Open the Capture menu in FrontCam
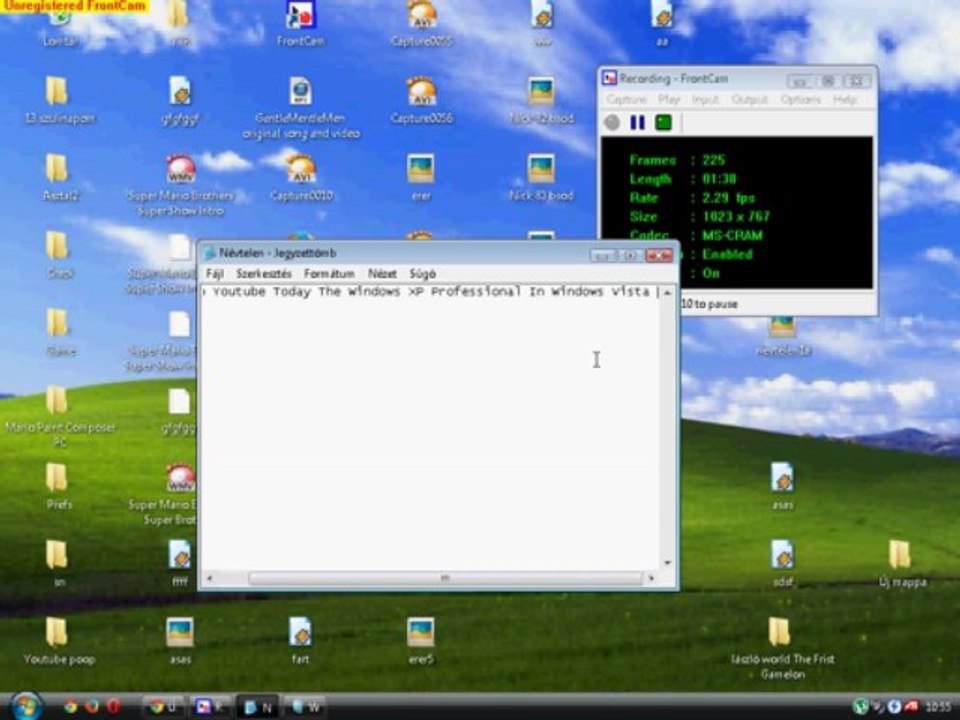The height and width of the screenshot is (720, 960). pos(626,99)
